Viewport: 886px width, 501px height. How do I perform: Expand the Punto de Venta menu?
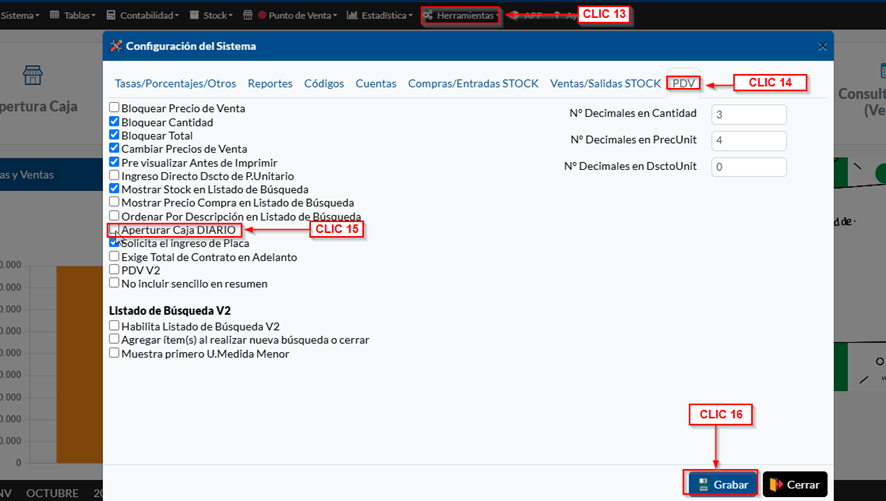(298, 16)
